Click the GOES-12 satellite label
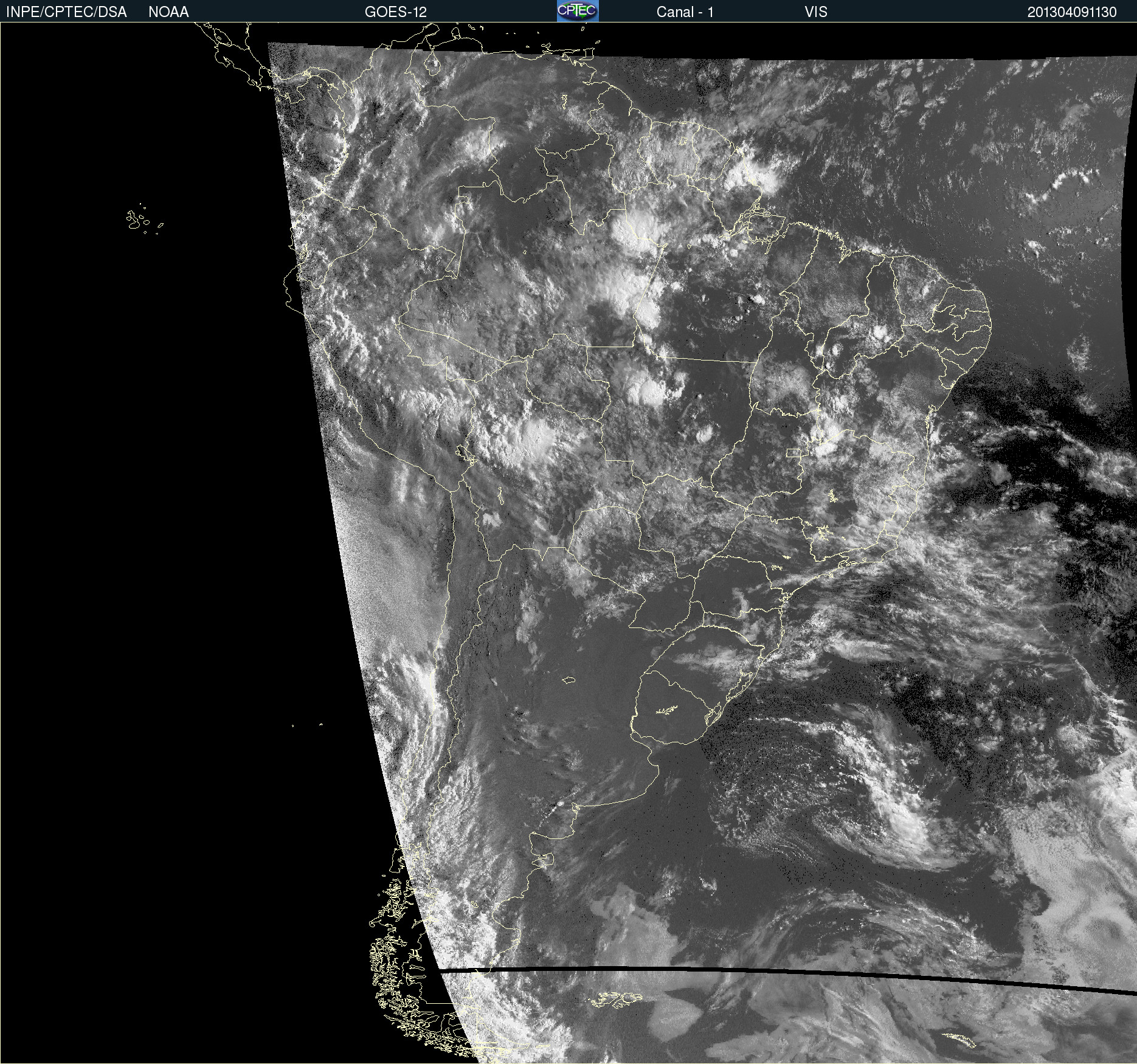Viewport: 1137px width, 1064px height. (x=396, y=12)
